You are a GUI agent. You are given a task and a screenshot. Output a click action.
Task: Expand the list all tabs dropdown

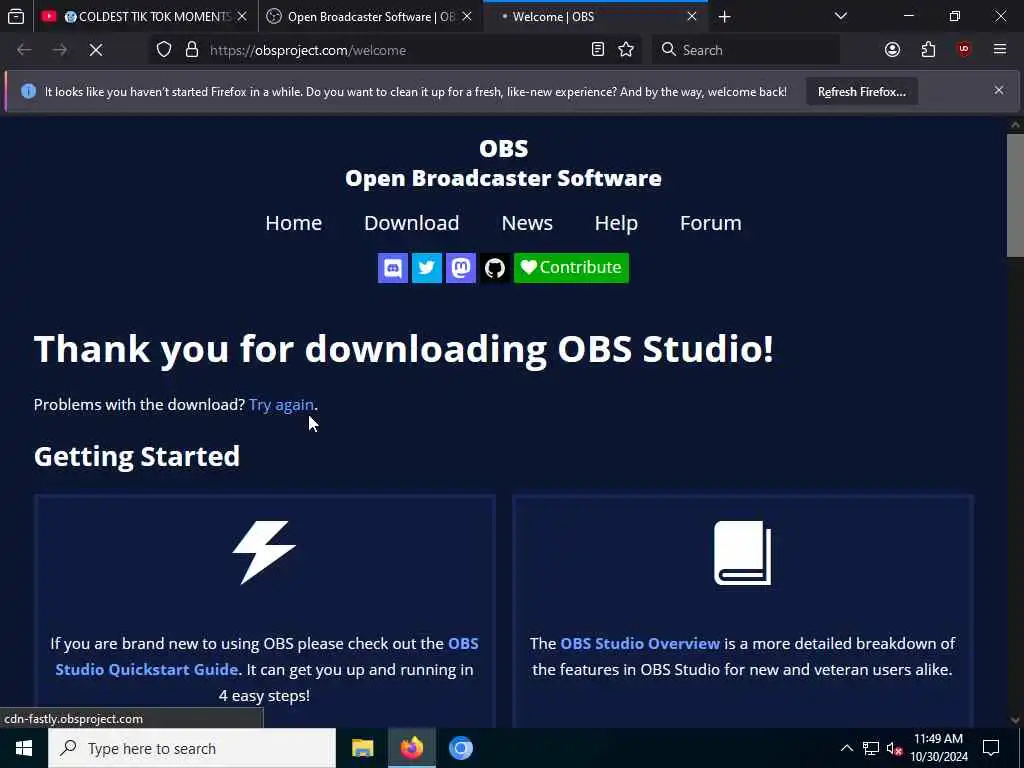click(840, 16)
